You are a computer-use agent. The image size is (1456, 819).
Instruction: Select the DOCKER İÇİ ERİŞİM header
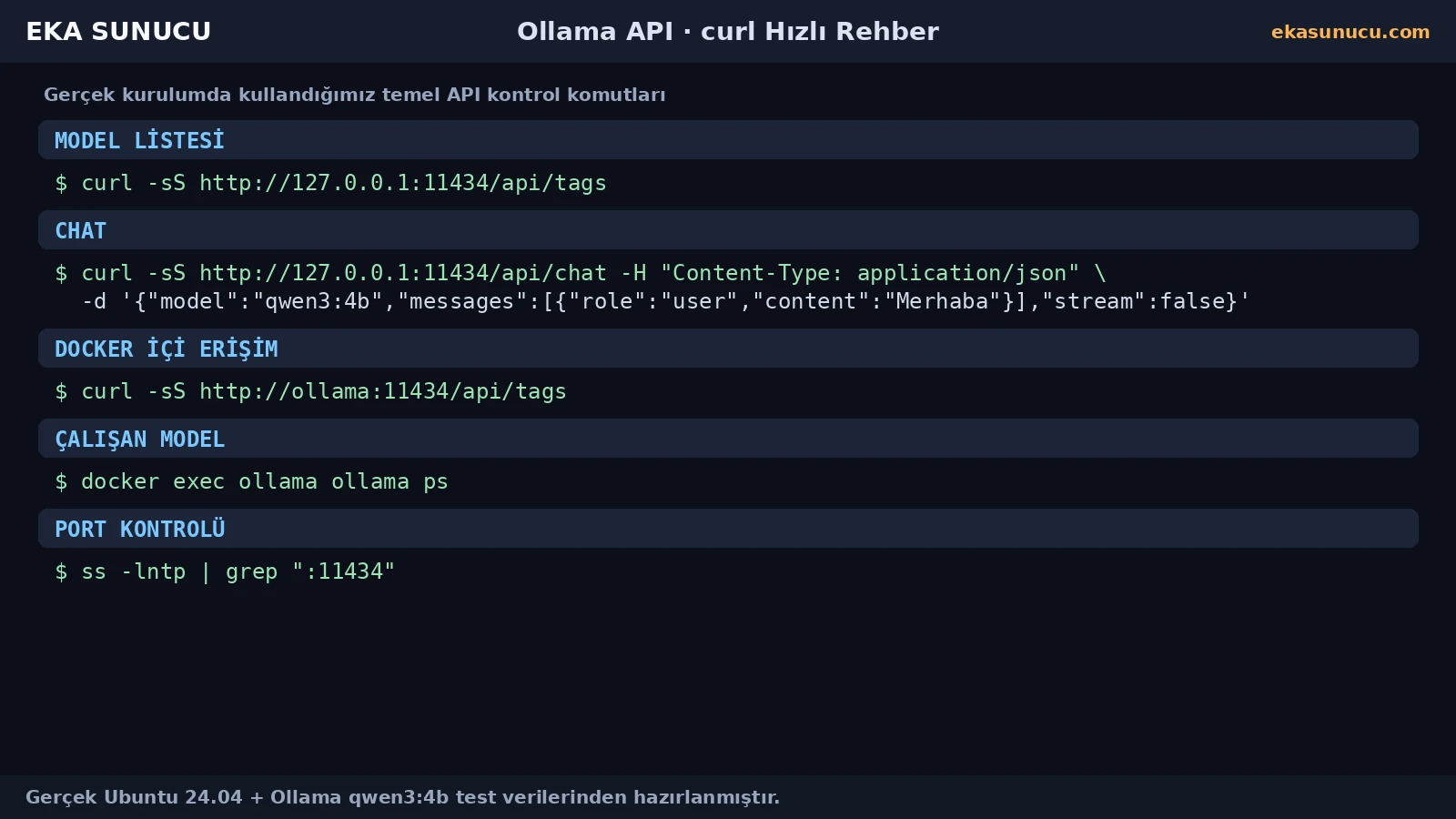(x=728, y=349)
